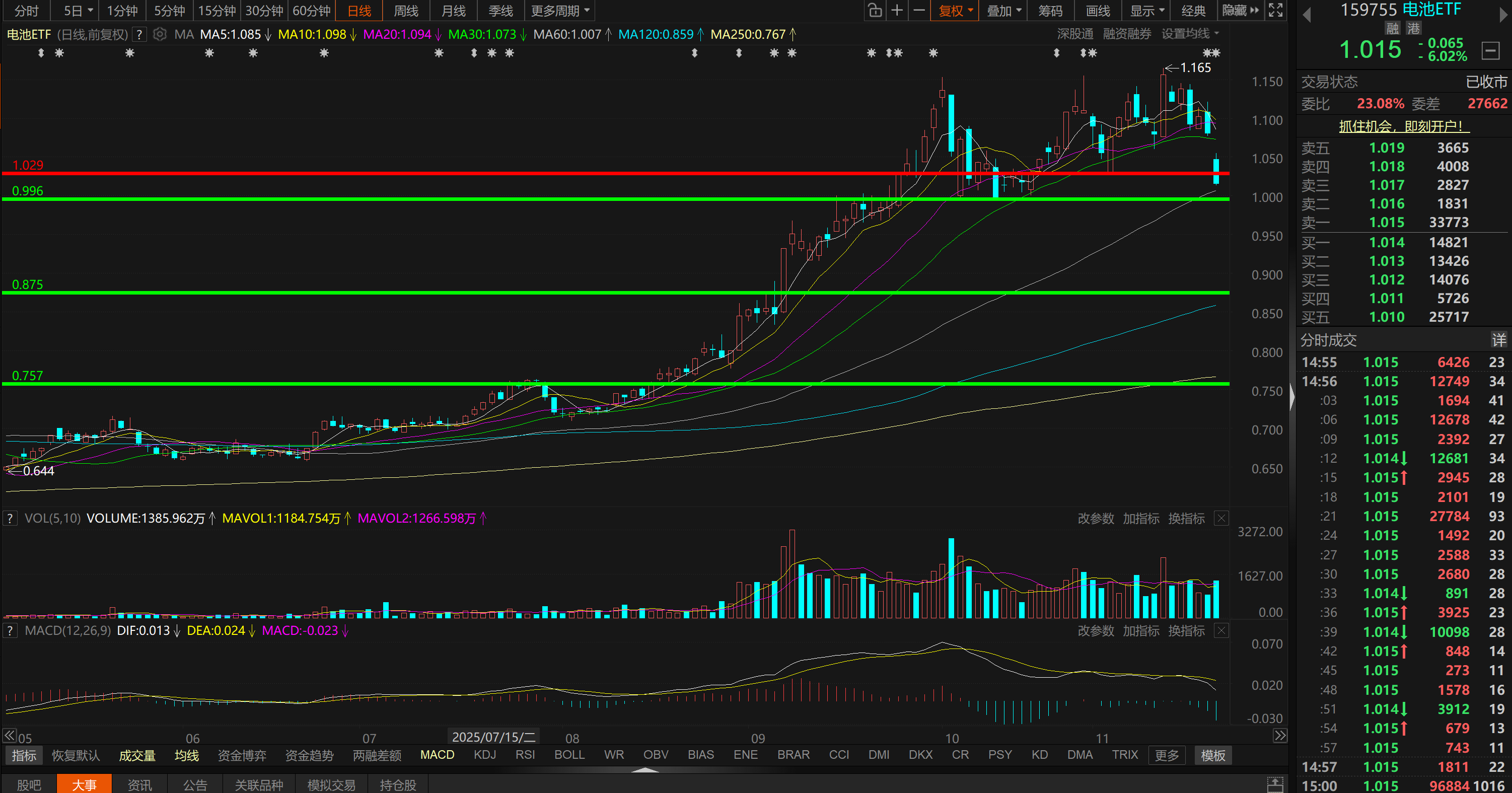Go to the previous stock with the left arrow

click(x=1307, y=15)
